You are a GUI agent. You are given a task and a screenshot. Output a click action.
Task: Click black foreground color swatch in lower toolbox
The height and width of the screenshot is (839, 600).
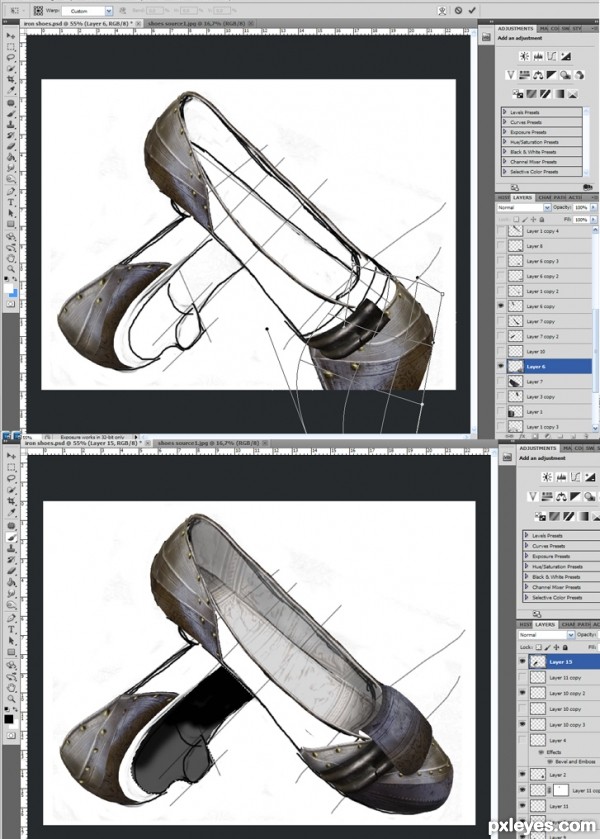(9, 719)
